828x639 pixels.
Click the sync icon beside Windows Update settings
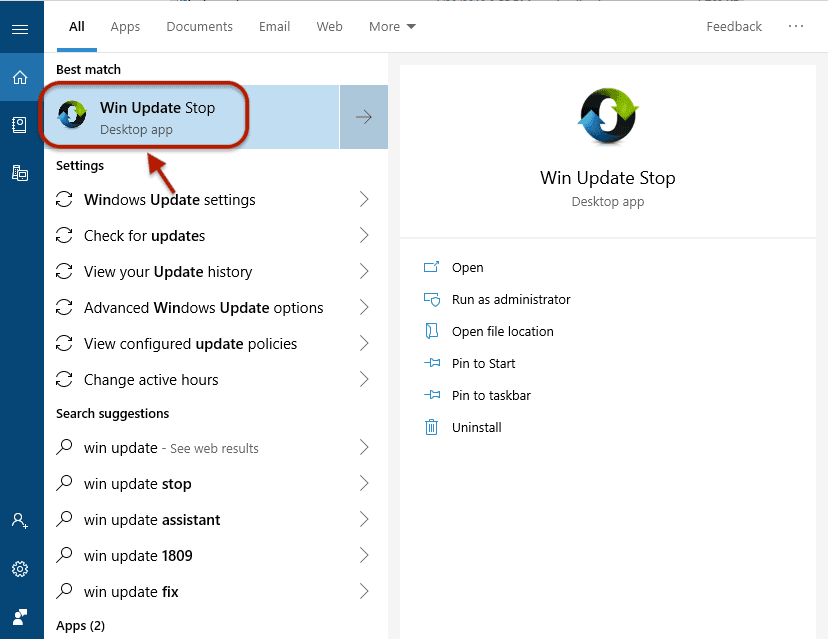tap(64, 199)
